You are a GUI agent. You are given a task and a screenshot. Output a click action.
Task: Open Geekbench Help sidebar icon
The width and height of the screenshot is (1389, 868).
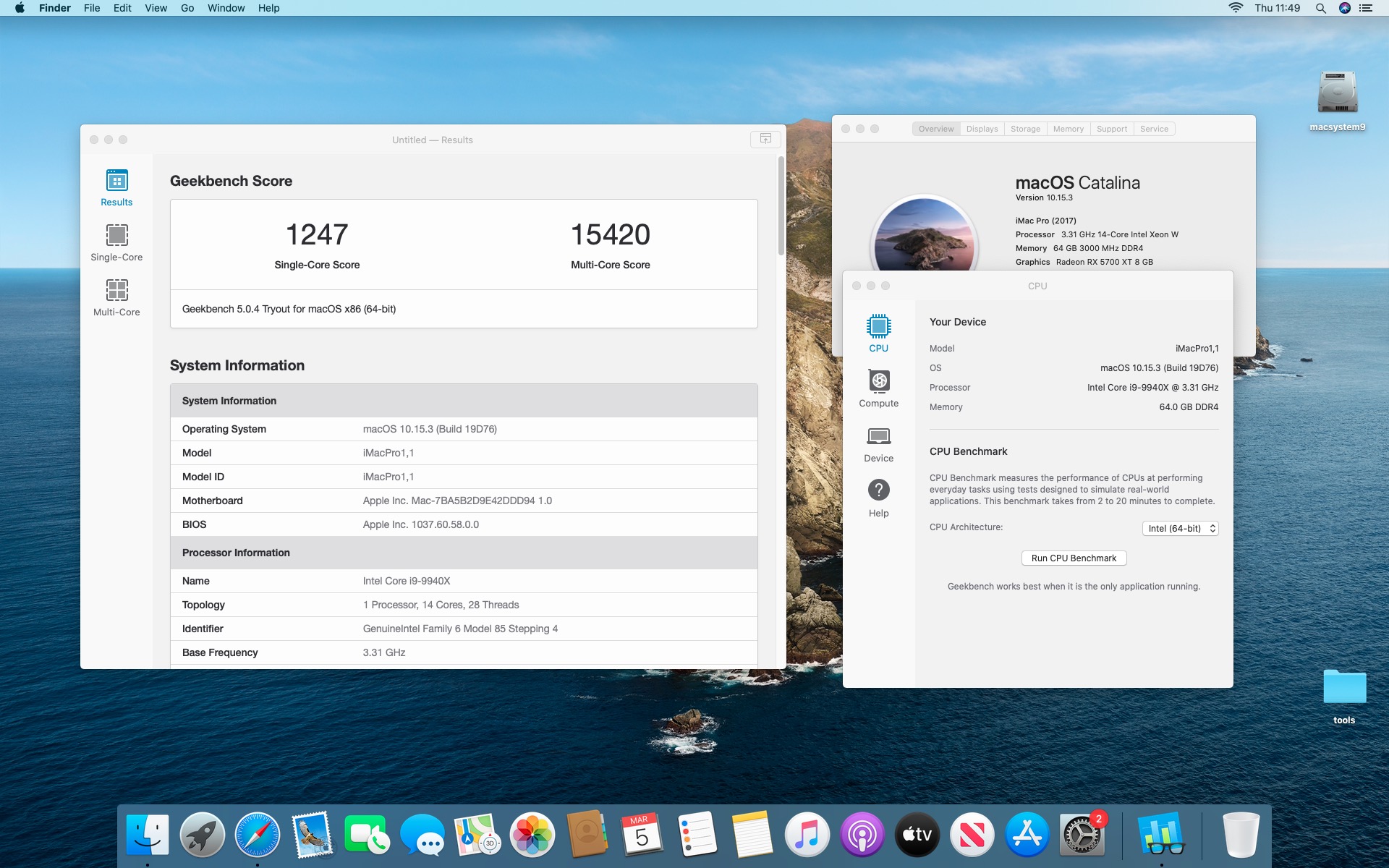point(878,498)
